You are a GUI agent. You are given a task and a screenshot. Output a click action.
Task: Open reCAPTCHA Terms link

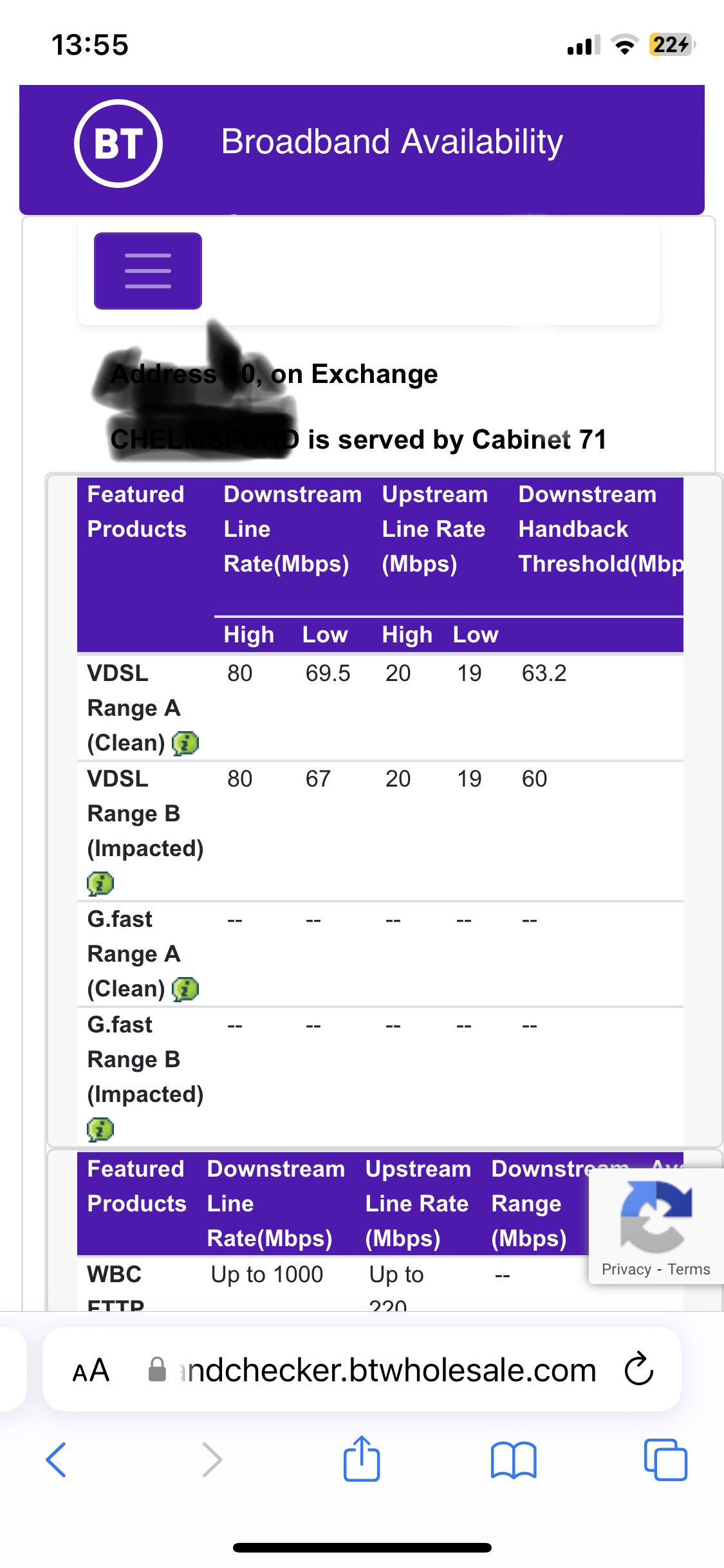[x=689, y=1269]
